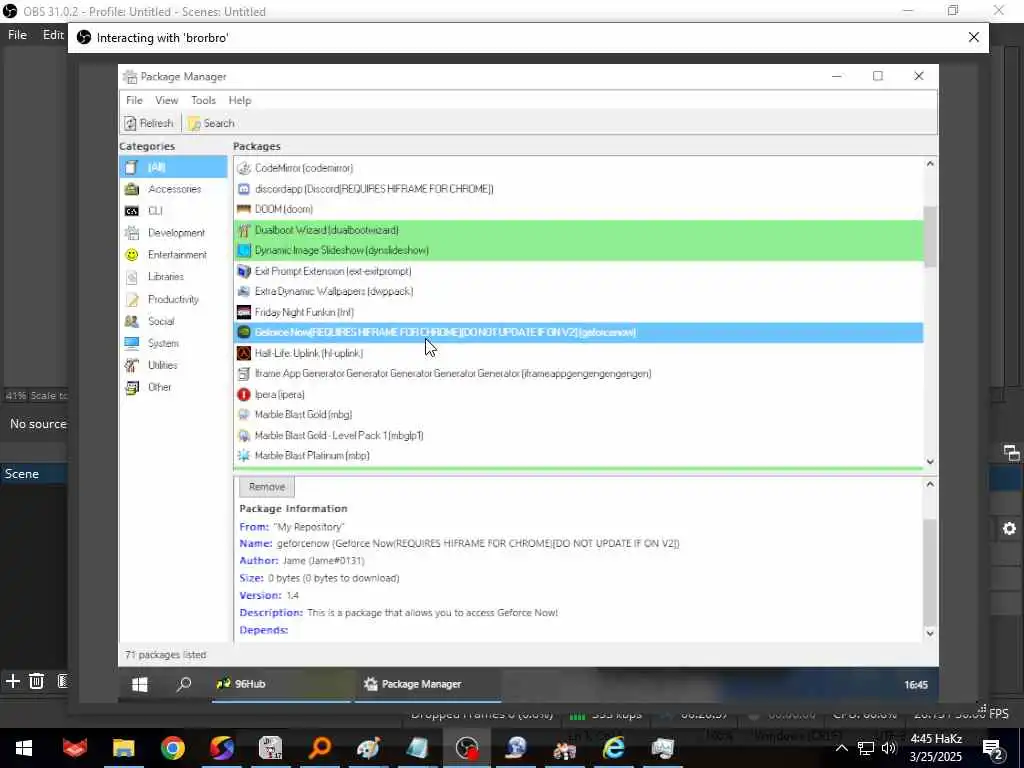Click the inner Windows Start button
Viewport: 1024px width, 768px height.
(x=140, y=684)
